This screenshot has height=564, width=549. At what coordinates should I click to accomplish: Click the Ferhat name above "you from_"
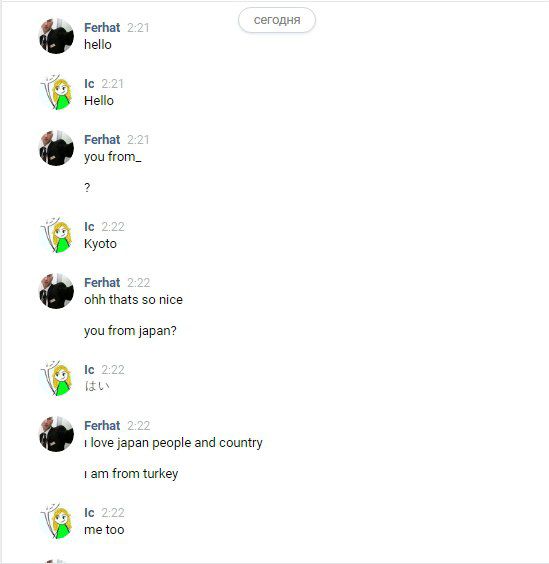(102, 140)
